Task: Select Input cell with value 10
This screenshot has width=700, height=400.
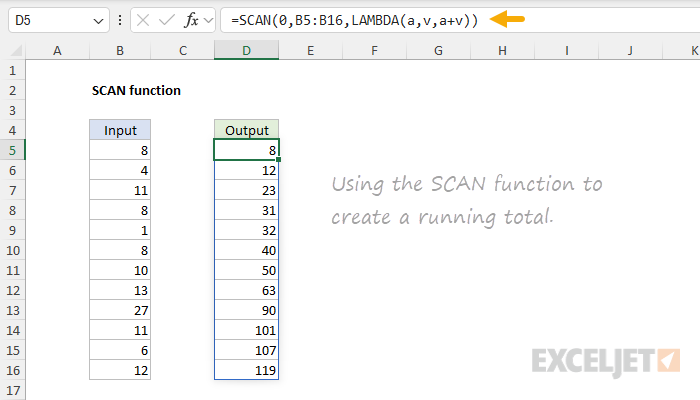Action: click(x=120, y=270)
